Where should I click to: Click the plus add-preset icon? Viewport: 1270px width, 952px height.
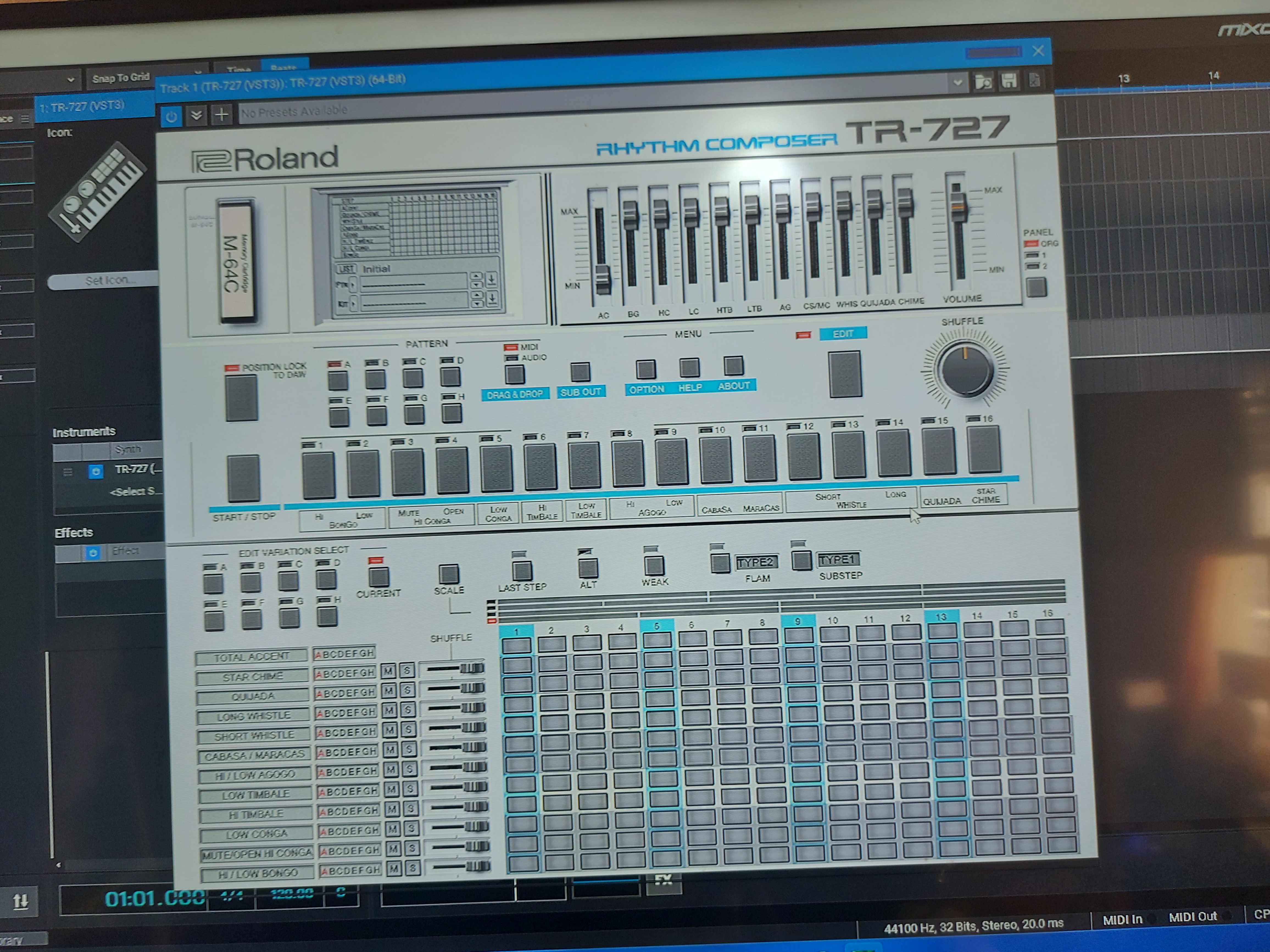[x=221, y=115]
